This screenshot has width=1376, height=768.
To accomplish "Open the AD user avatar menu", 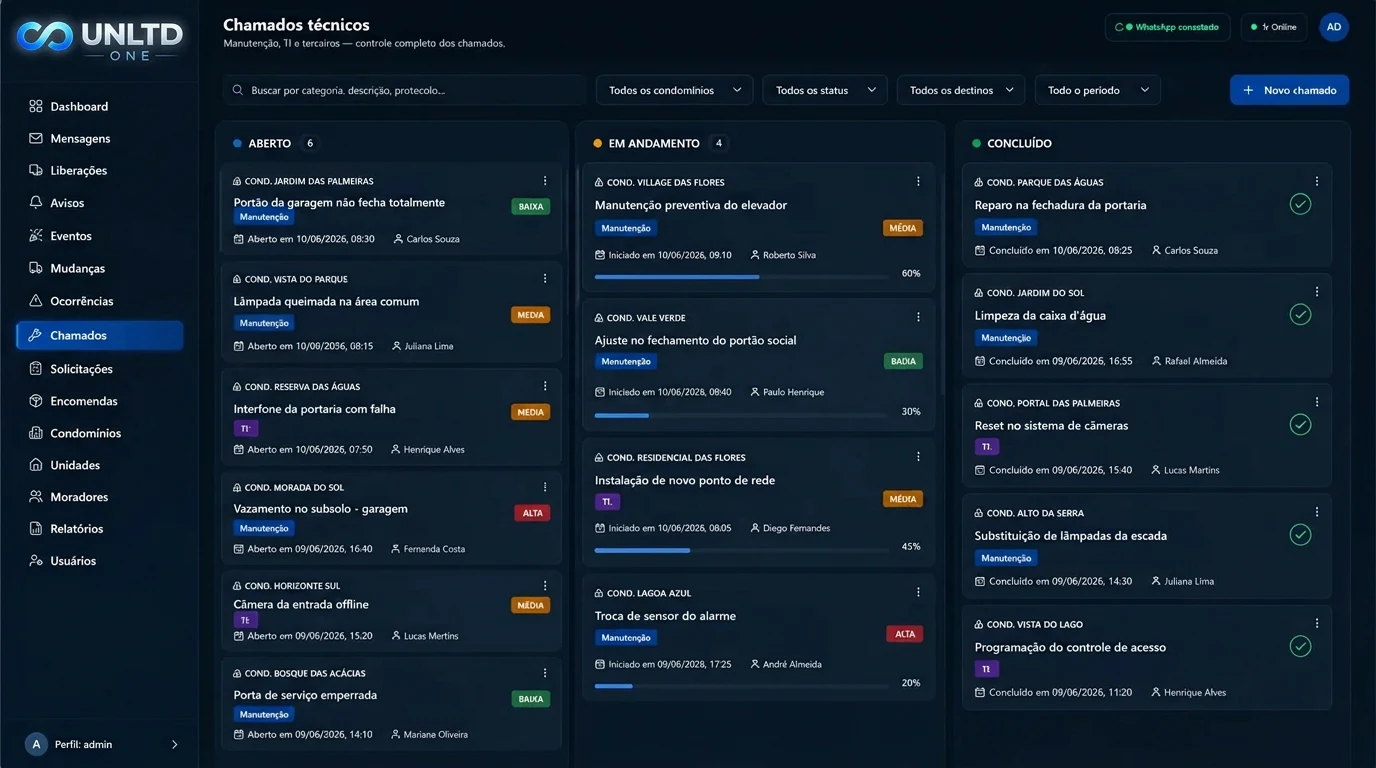I will click(1333, 27).
